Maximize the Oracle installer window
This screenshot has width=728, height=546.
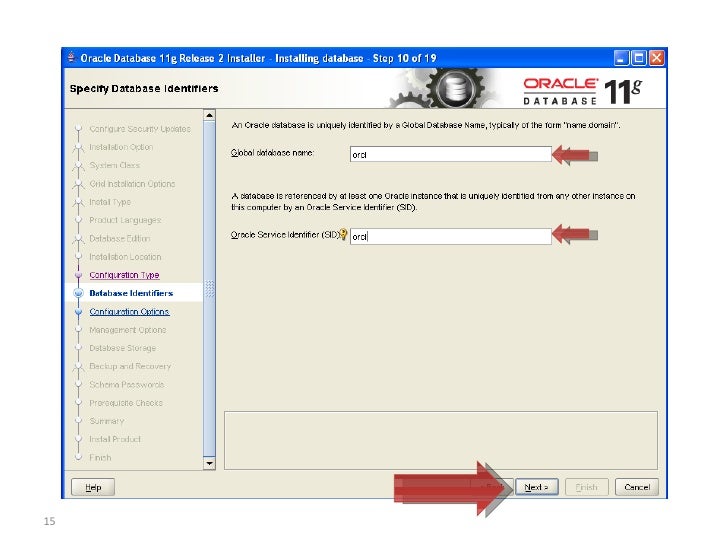[639, 58]
